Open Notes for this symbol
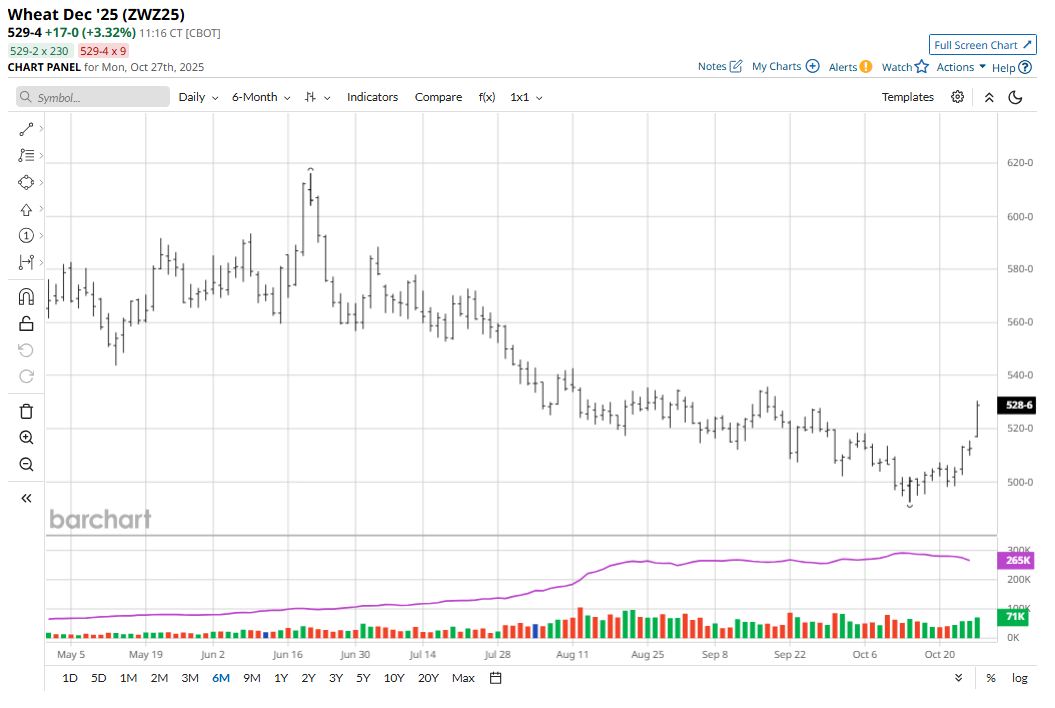The height and width of the screenshot is (708, 1055). click(720, 66)
